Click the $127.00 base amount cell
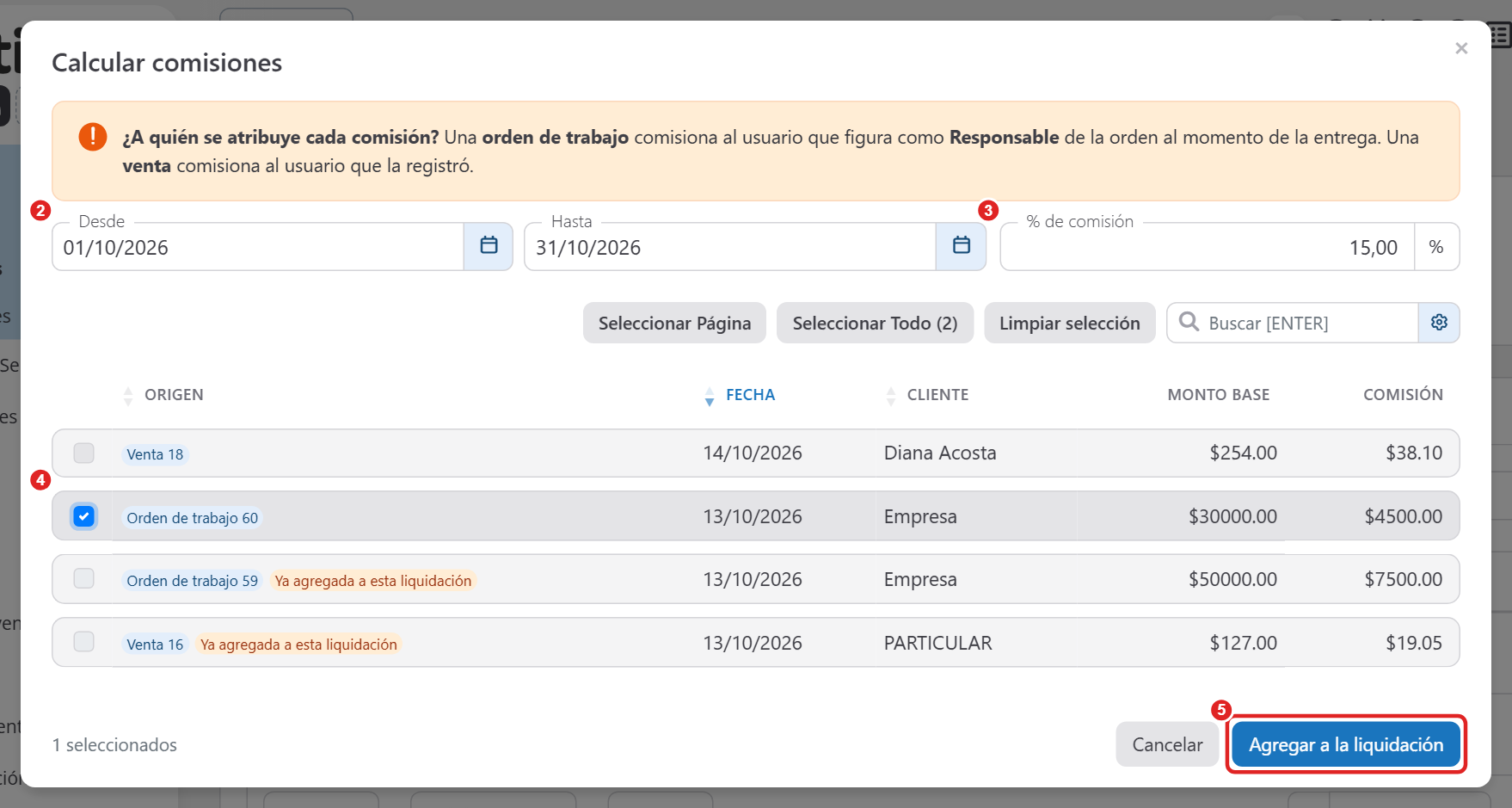This screenshot has width=1512, height=808. click(1243, 643)
